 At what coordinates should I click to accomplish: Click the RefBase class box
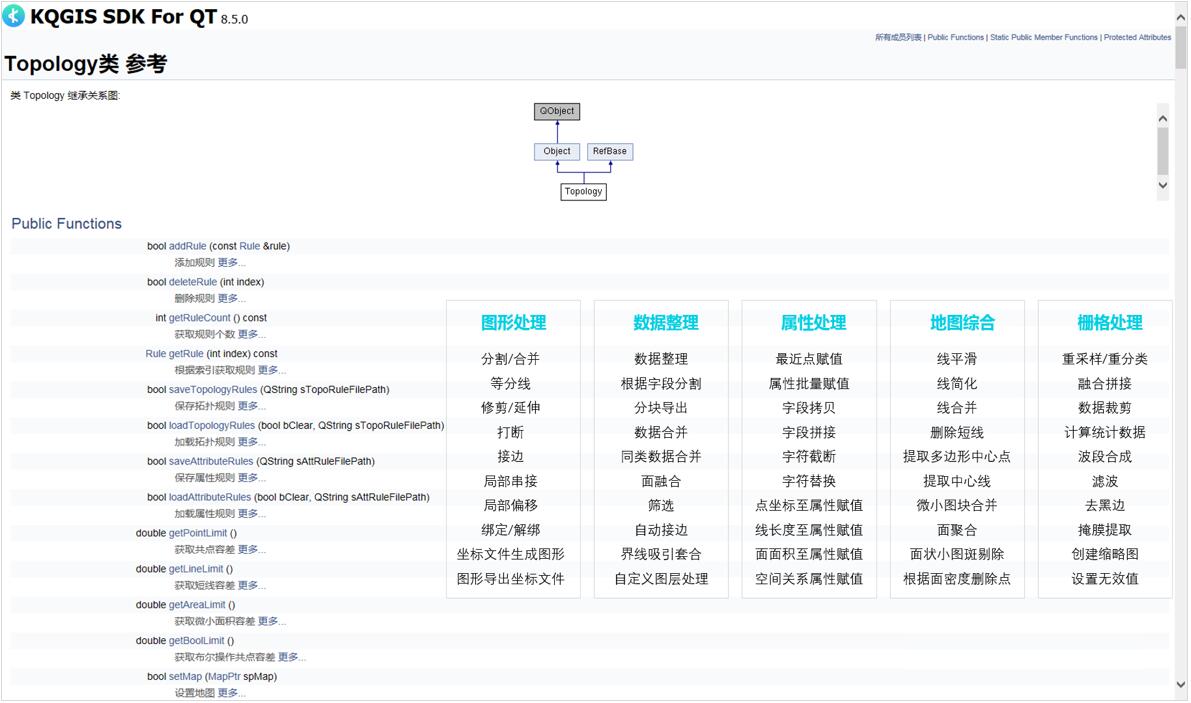tap(609, 152)
